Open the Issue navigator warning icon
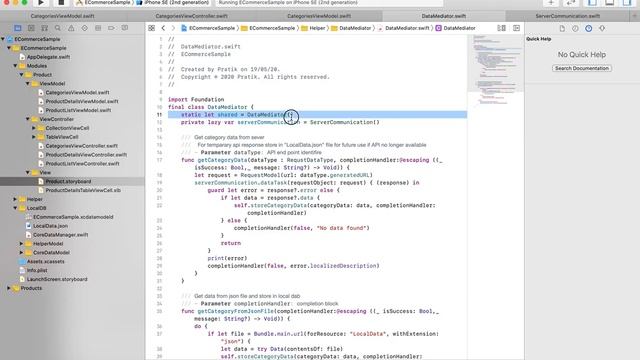Image resolution: width=640 pixels, height=360 pixels. [71, 28]
